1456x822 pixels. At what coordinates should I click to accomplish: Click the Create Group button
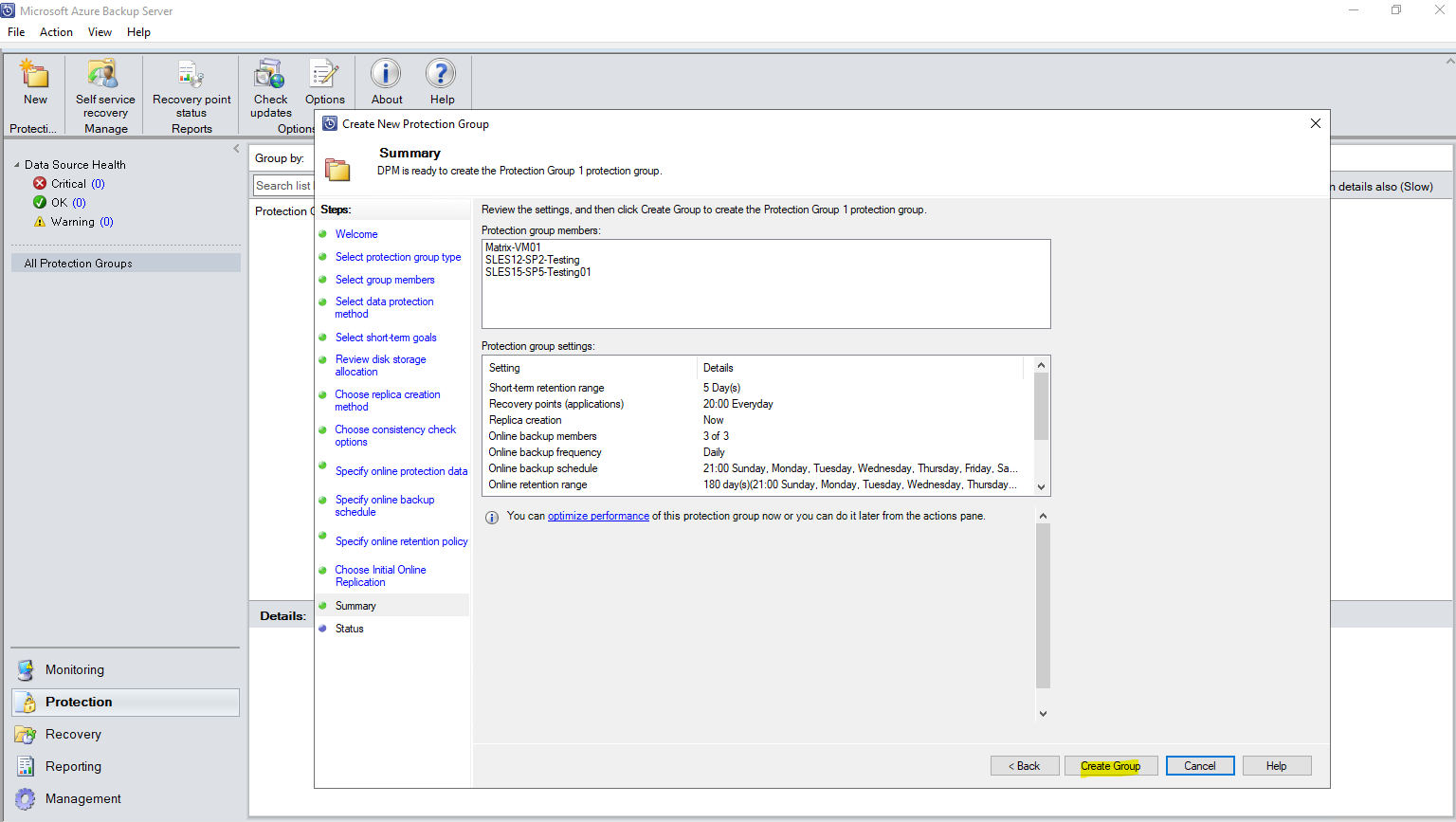click(x=1110, y=766)
